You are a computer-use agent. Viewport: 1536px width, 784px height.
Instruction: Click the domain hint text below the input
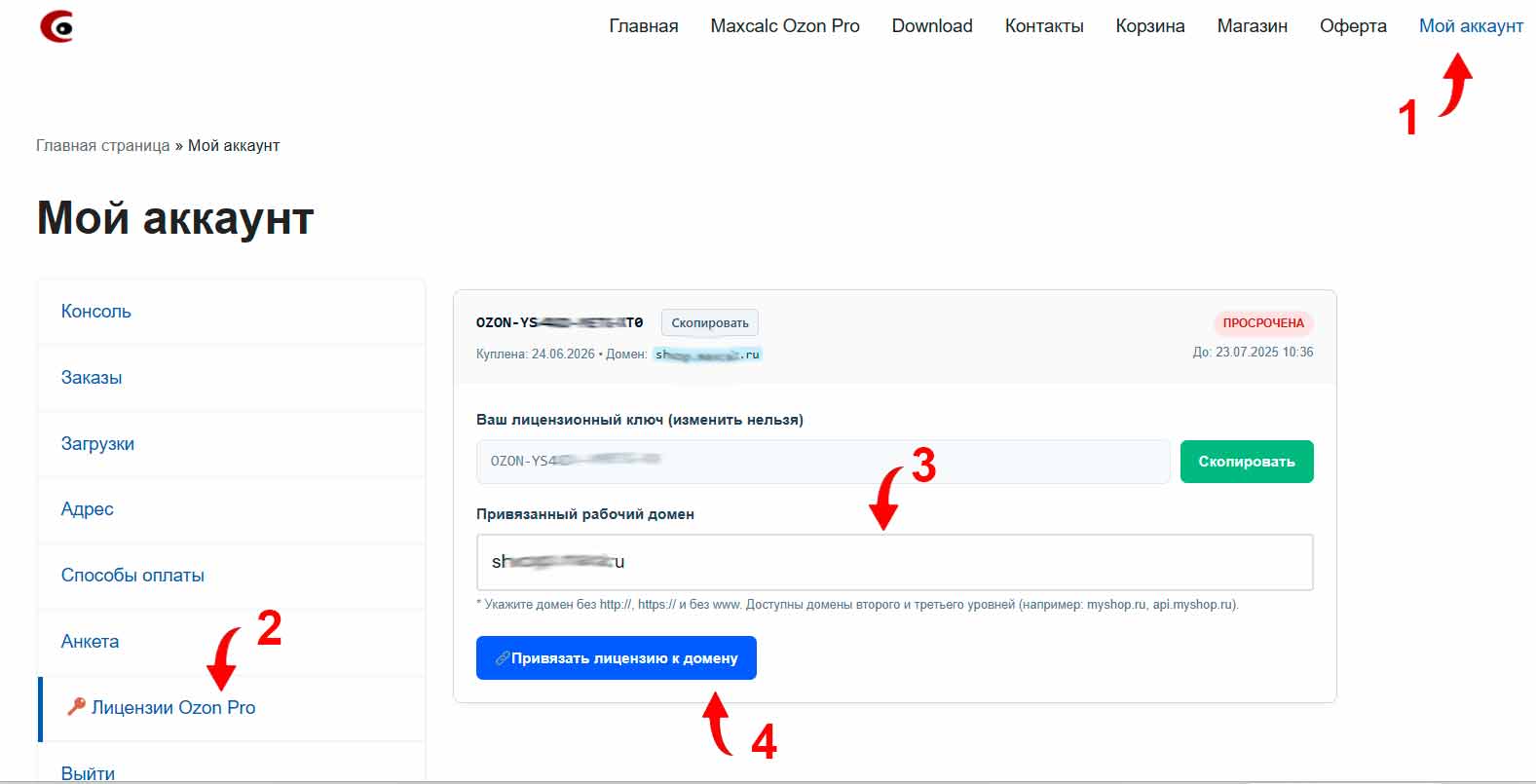858,605
